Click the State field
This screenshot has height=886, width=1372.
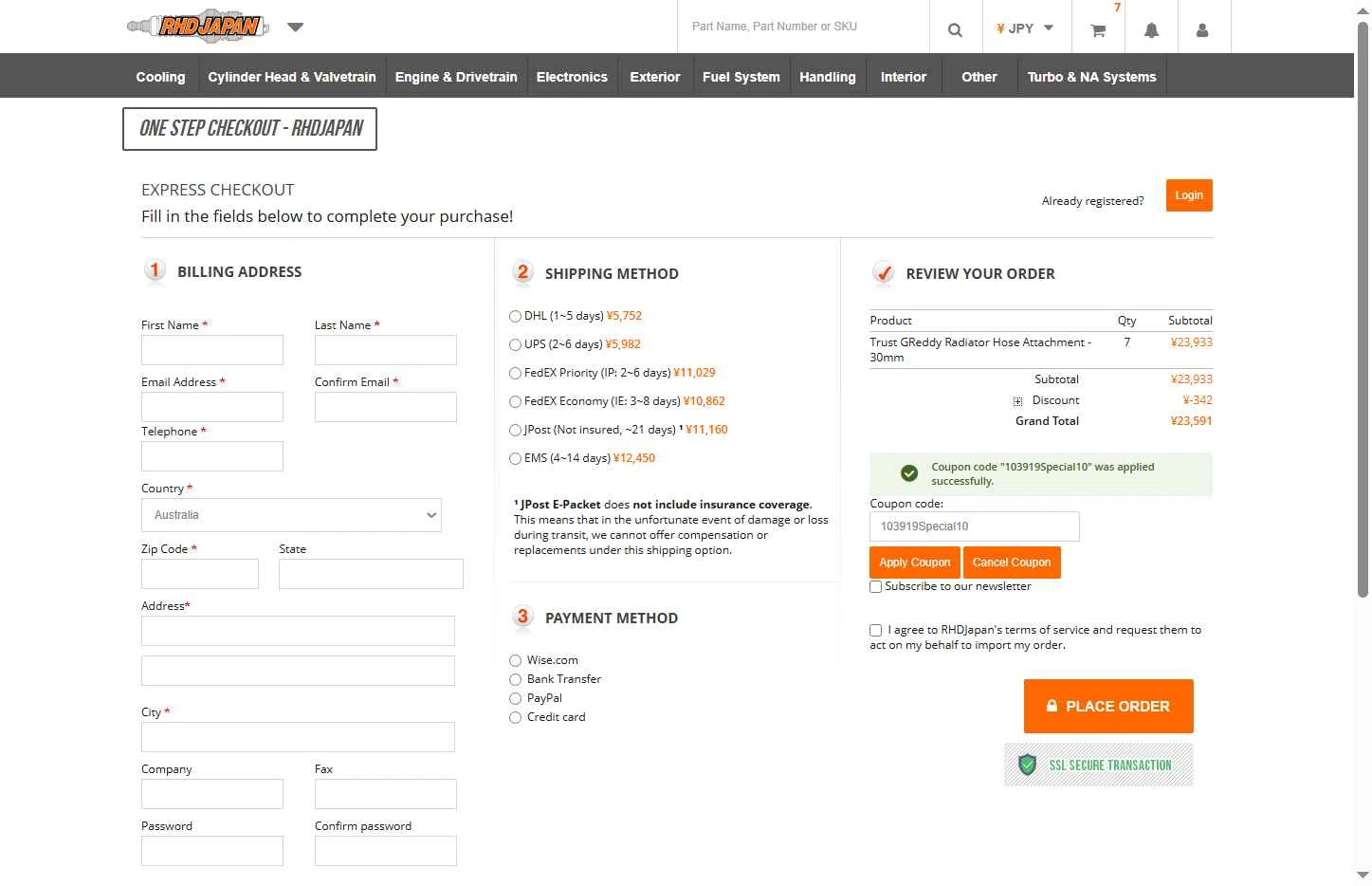click(371, 574)
